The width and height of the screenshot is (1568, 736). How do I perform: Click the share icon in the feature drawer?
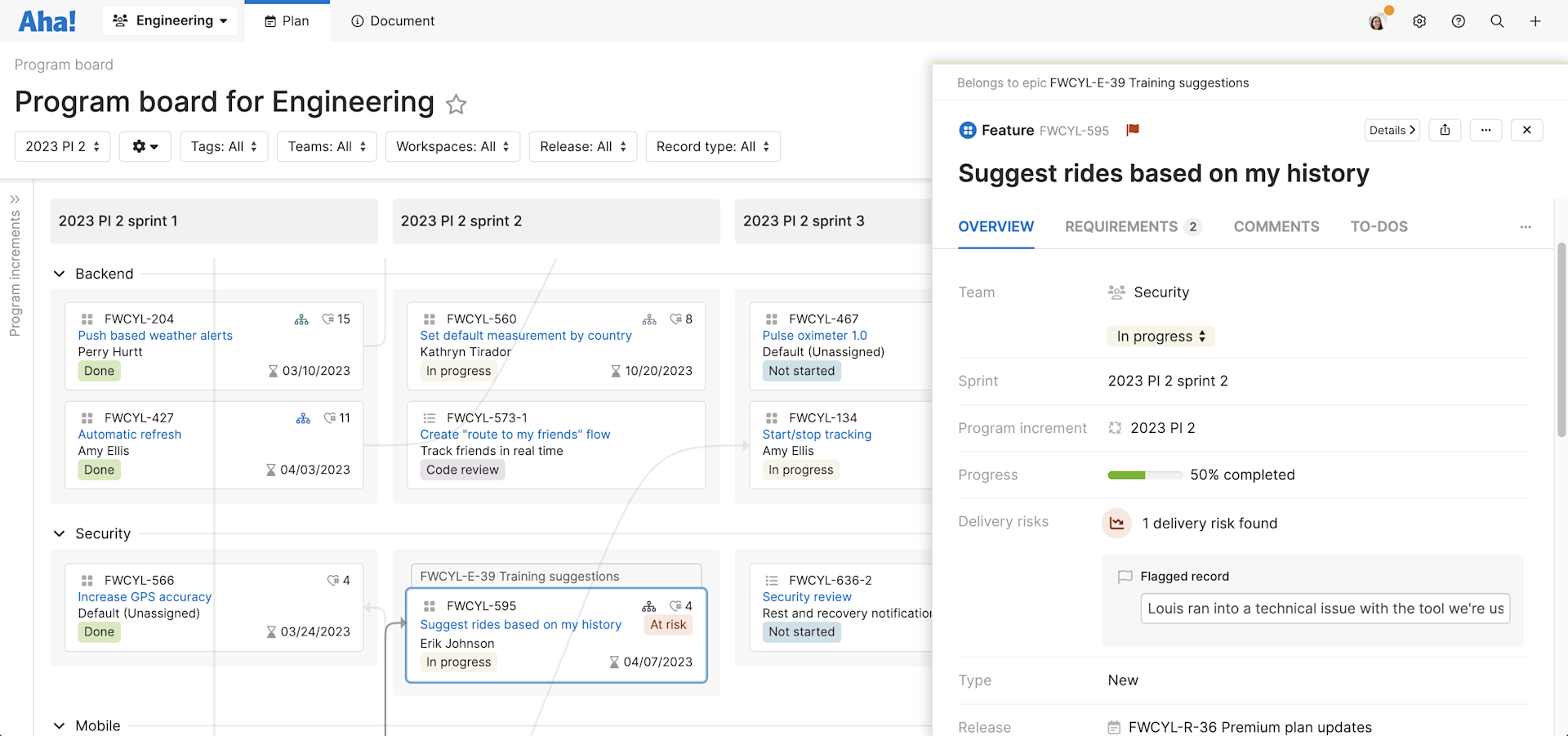[1445, 130]
